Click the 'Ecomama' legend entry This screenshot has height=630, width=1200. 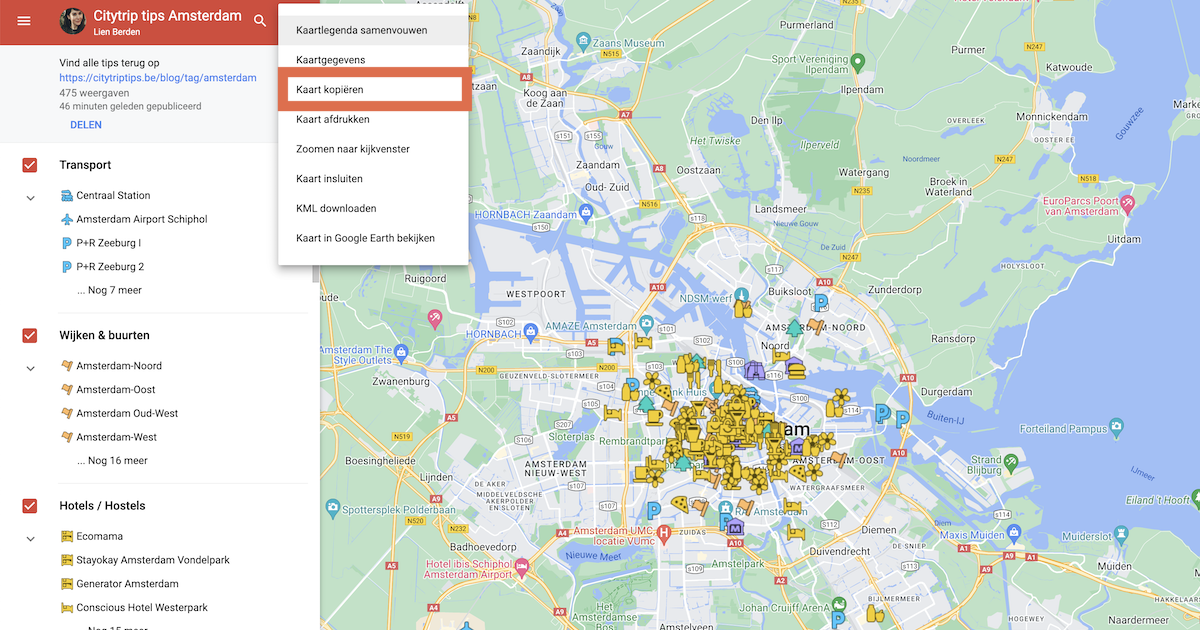point(100,536)
